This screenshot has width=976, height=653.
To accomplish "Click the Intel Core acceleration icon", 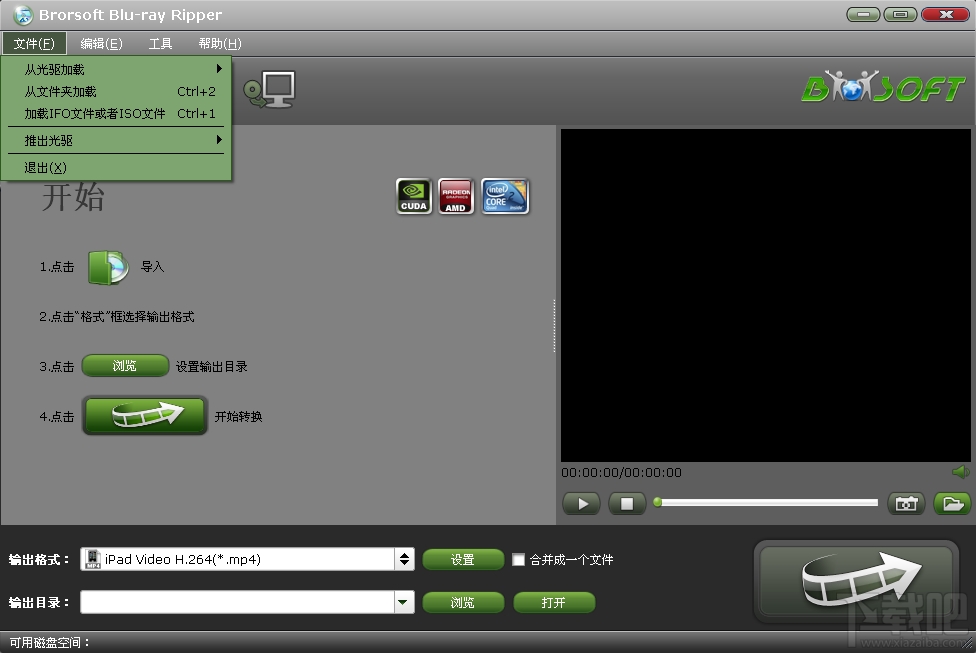I will pos(505,196).
